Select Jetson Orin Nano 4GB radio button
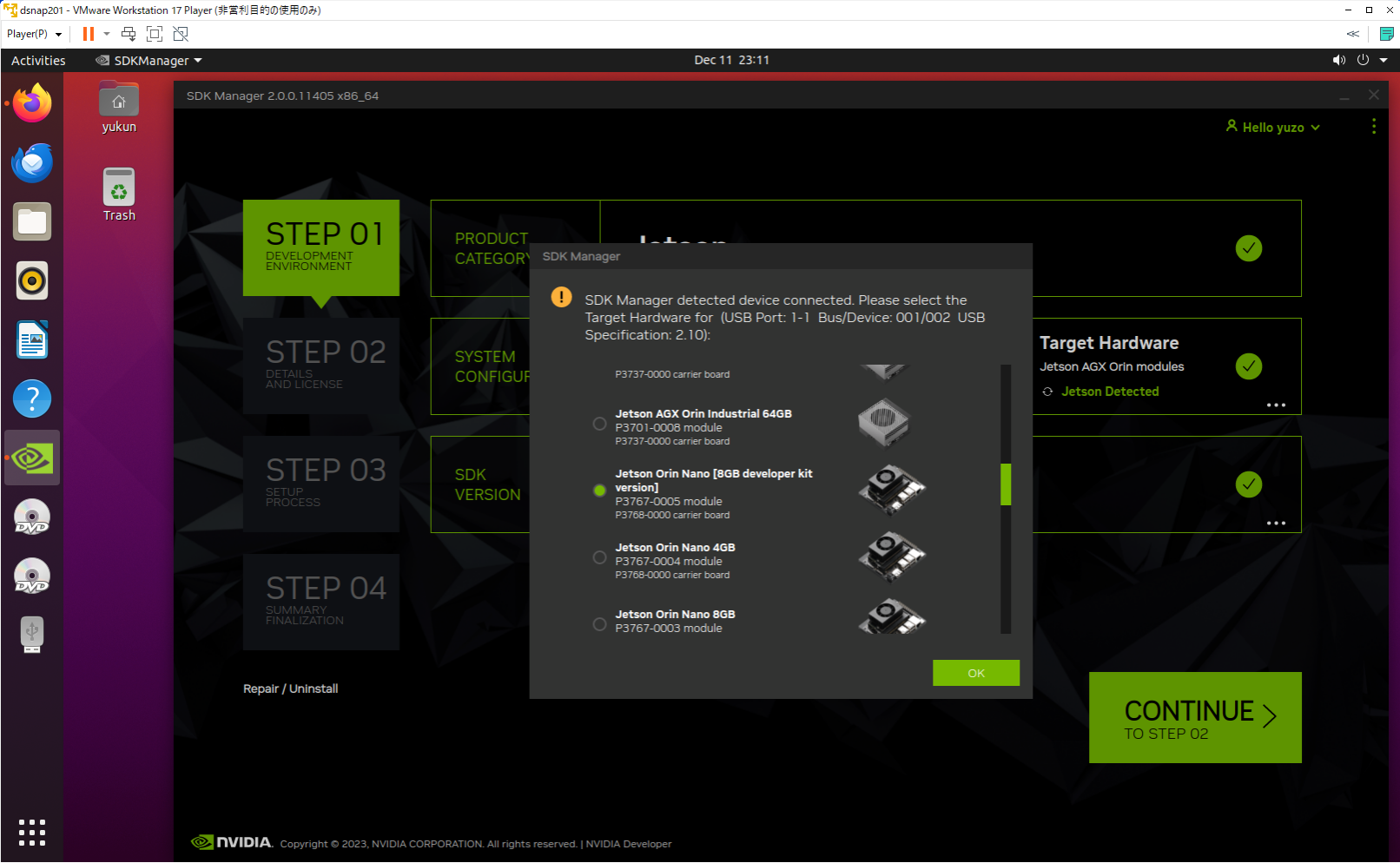 coord(599,557)
